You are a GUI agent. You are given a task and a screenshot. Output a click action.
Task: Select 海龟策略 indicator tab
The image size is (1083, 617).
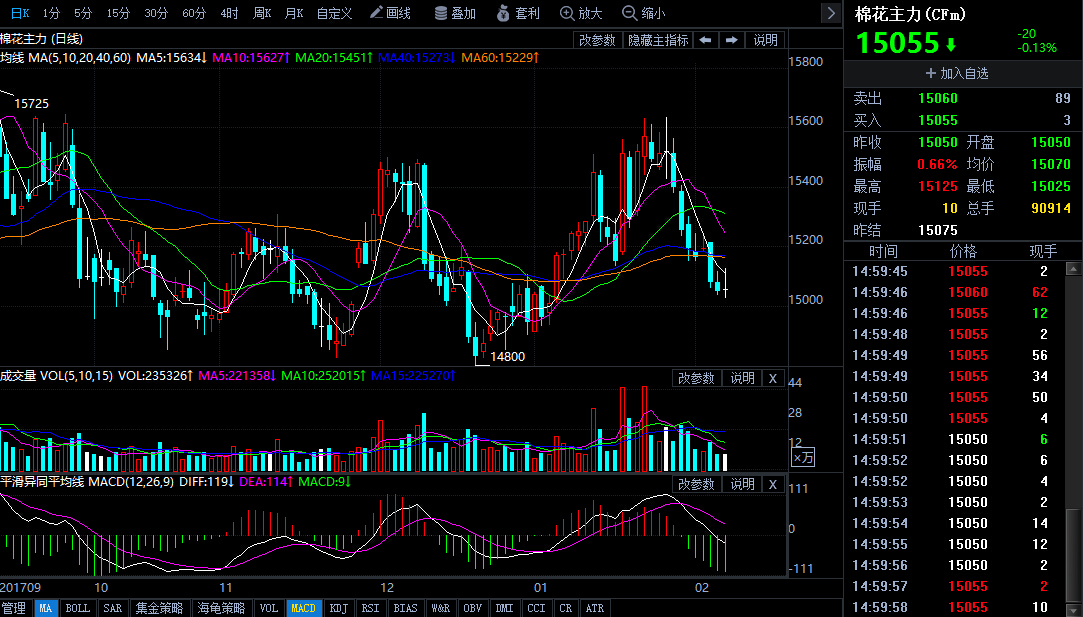tap(221, 608)
